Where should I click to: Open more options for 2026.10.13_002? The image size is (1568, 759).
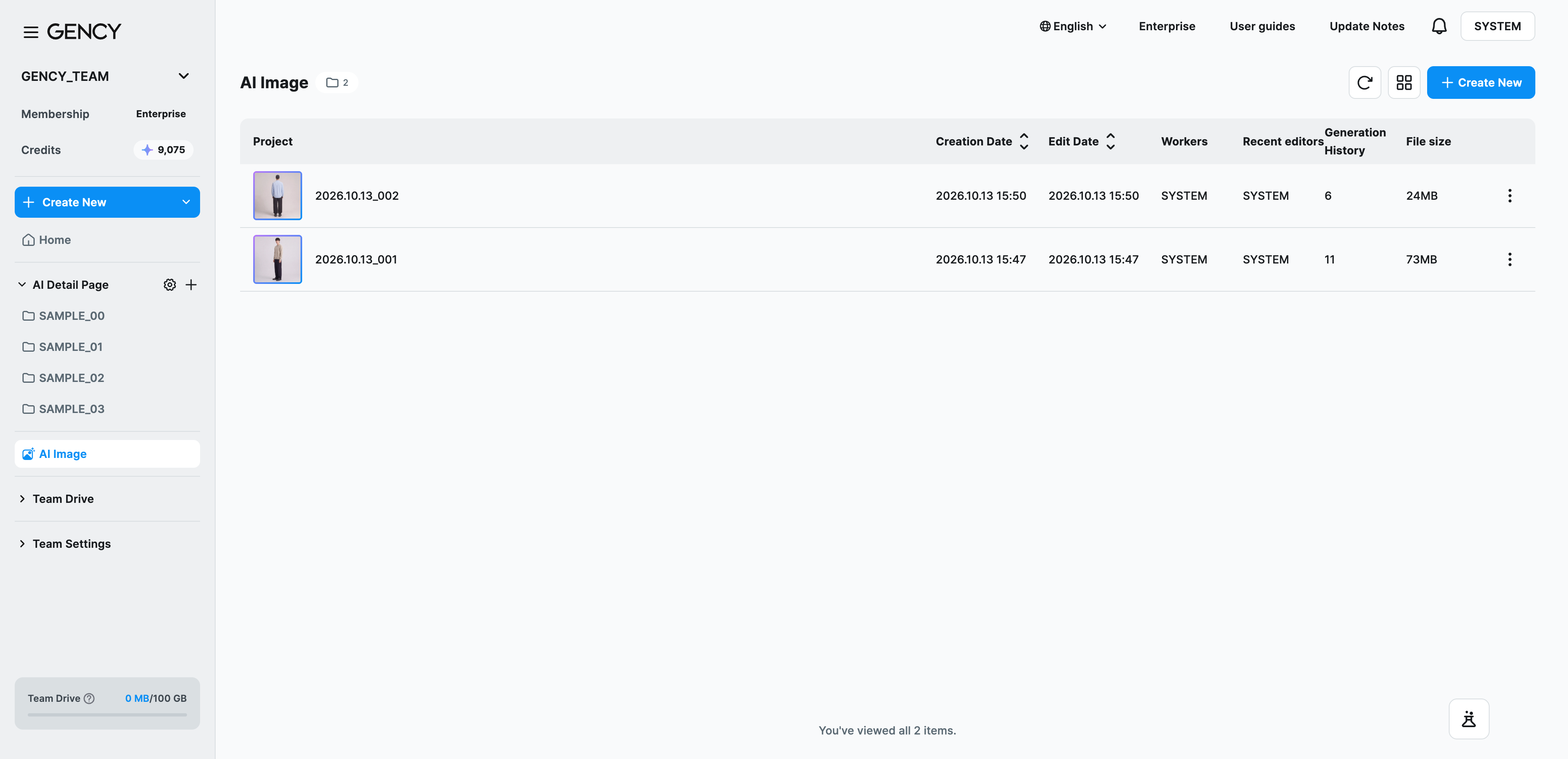tap(1510, 196)
